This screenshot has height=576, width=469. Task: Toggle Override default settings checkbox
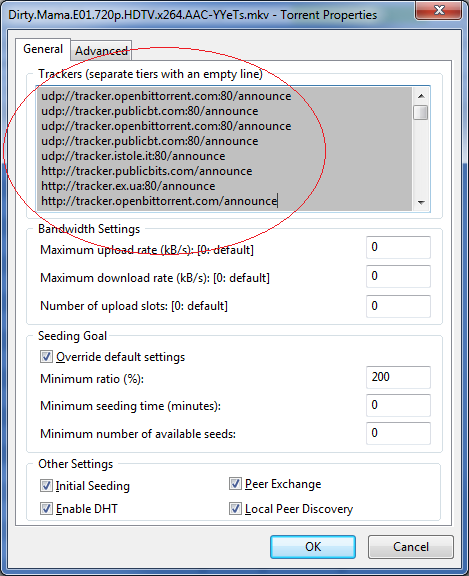[x=46, y=357]
